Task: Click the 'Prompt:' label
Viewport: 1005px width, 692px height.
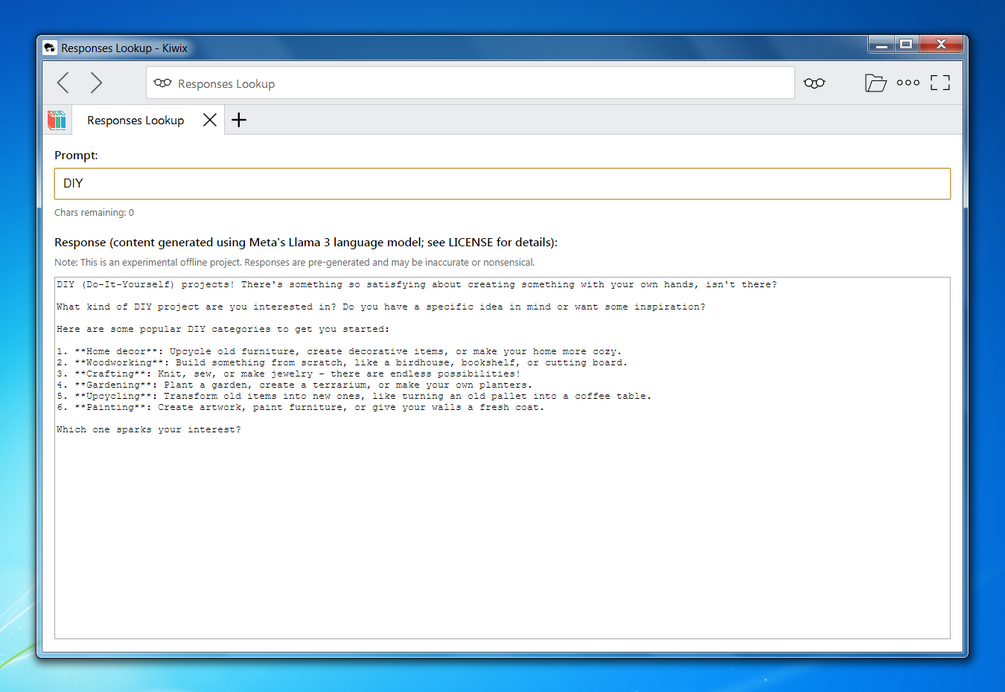Action: pos(76,155)
